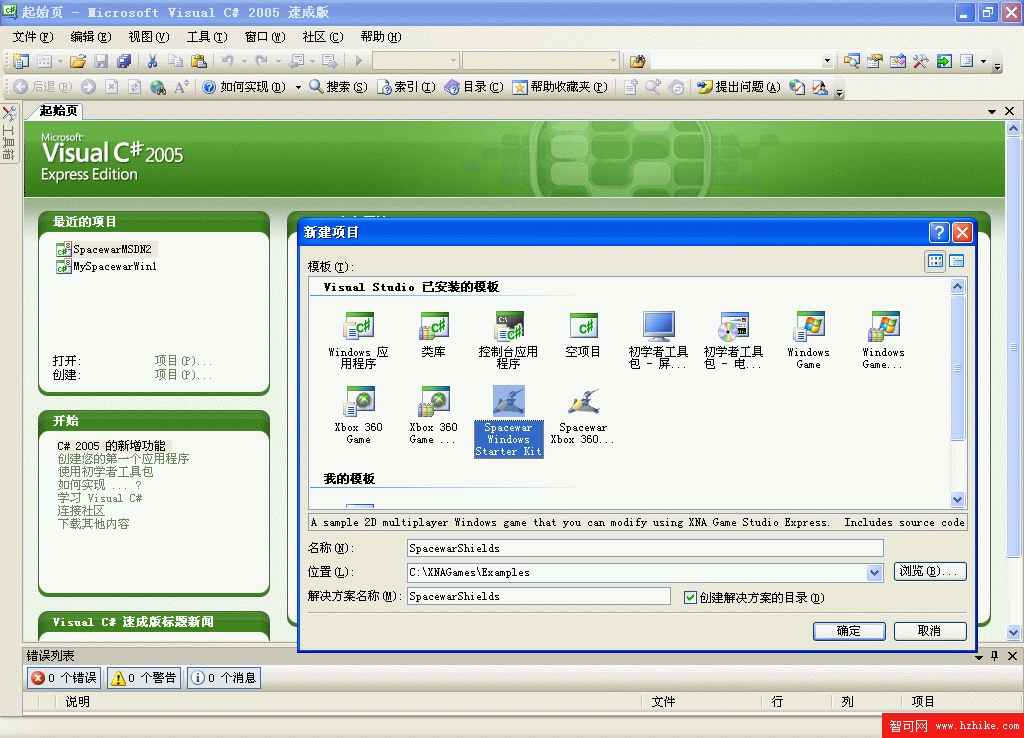Open the 视图 View menu
This screenshot has width=1024, height=738.
point(149,37)
